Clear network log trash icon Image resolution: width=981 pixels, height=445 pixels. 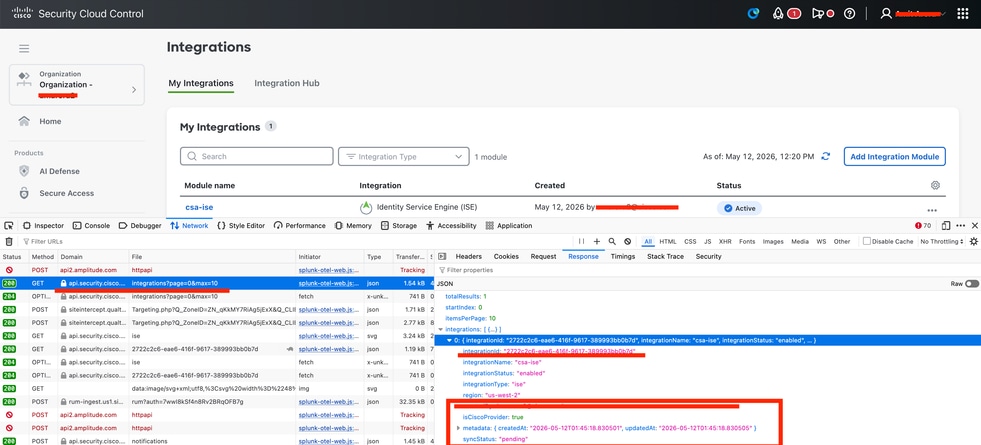9,241
